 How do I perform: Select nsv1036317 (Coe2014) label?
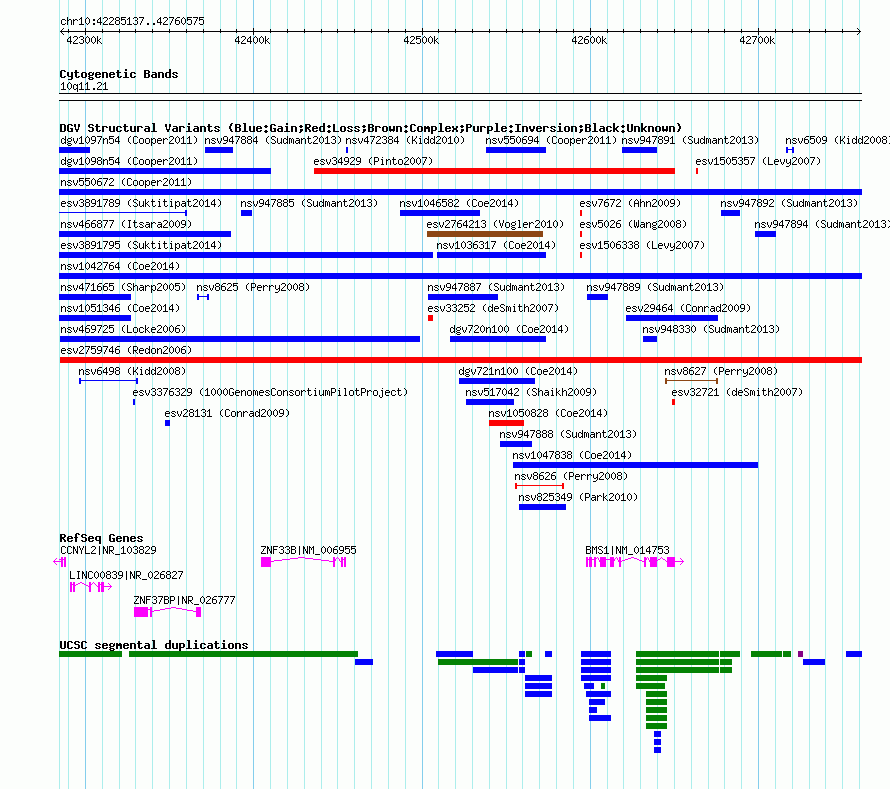click(496, 245)
